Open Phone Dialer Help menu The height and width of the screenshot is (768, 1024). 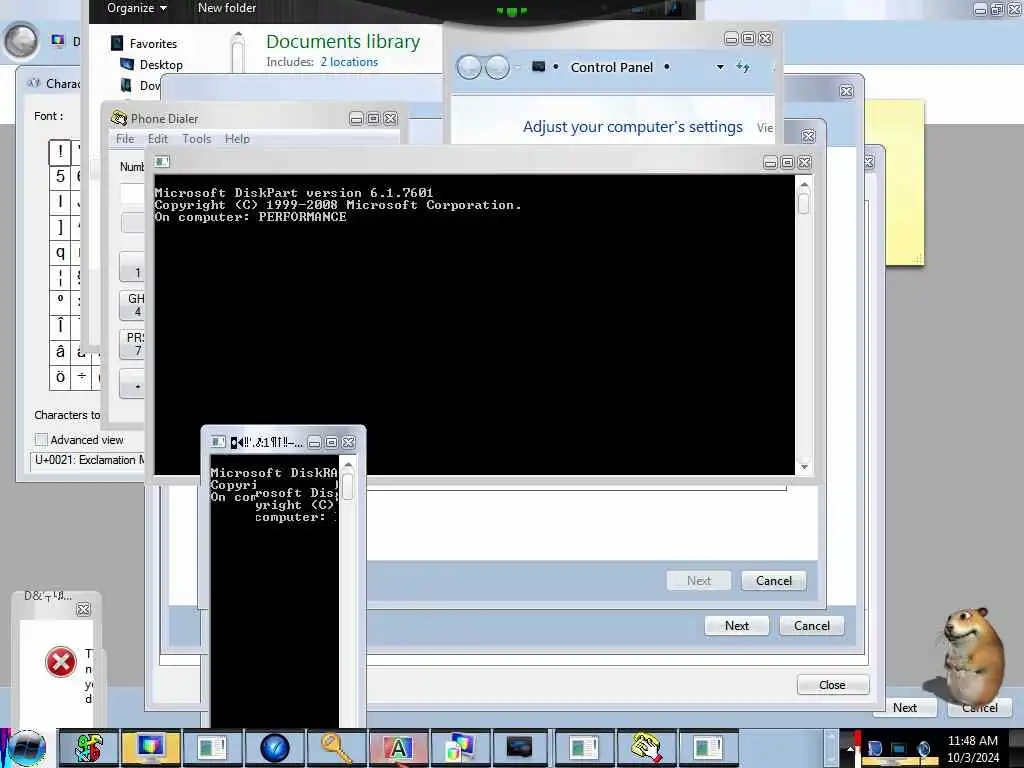tap(237, 138)
